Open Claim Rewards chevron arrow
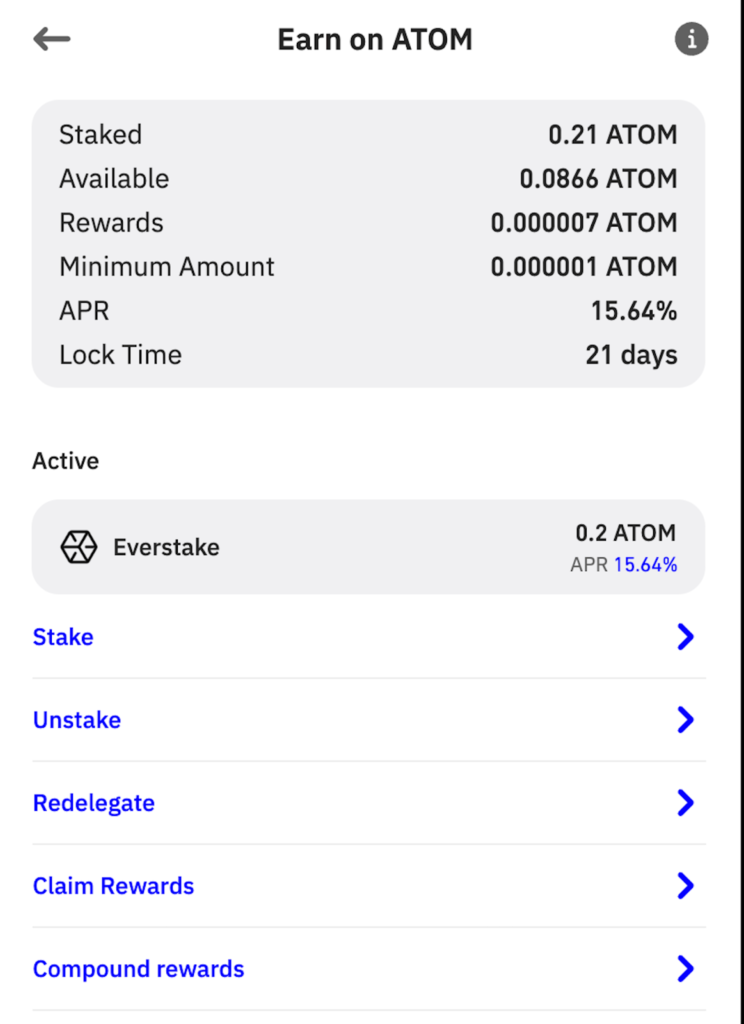 point(685,886)
